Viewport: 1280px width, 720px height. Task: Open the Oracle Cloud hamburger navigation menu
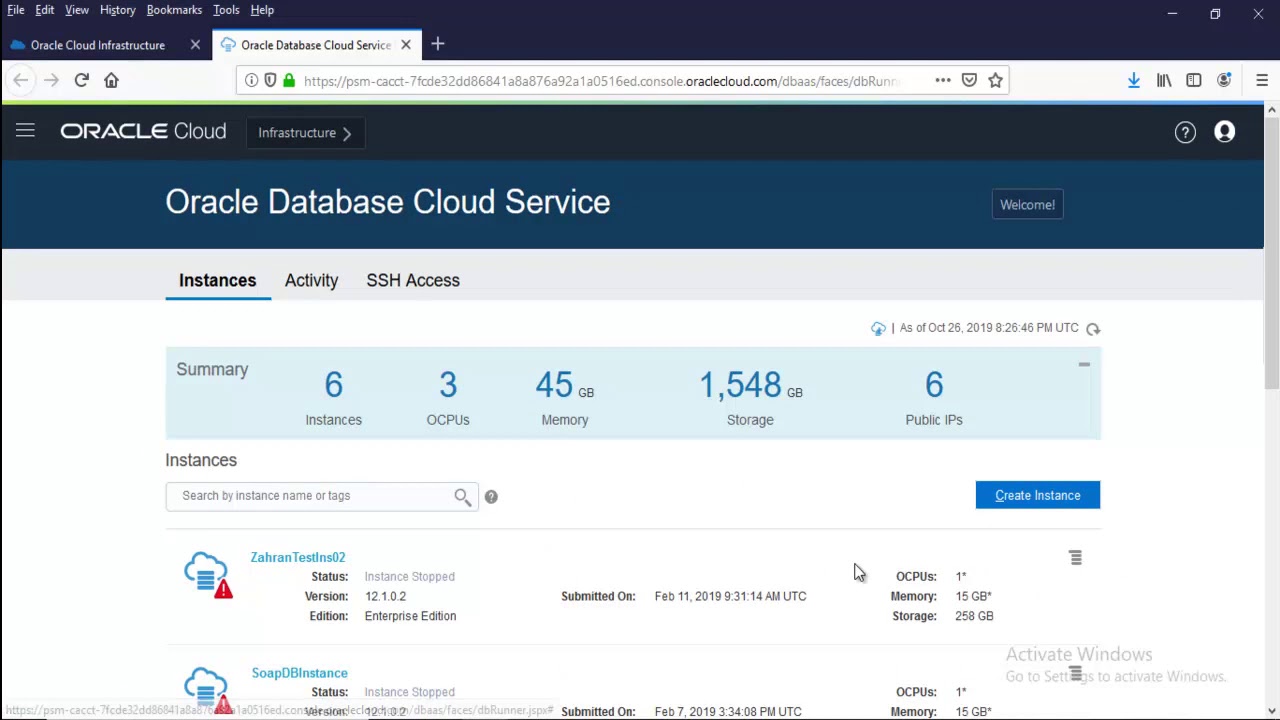25,131
